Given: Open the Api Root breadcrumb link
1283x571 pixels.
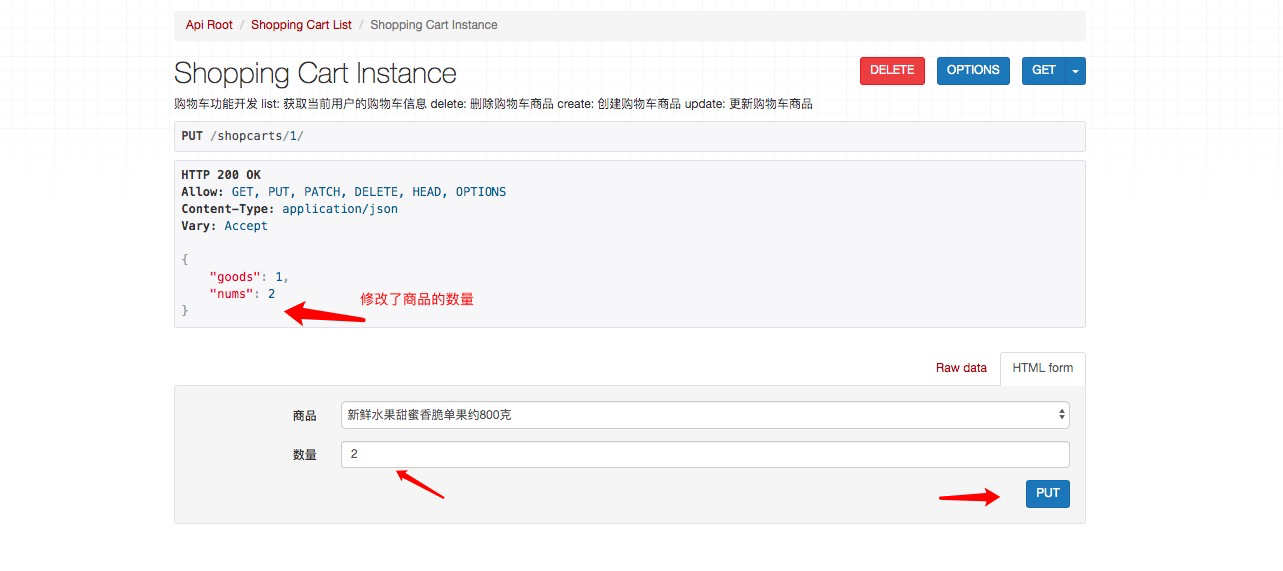Looking at the screenshot, I should point(209,25).
